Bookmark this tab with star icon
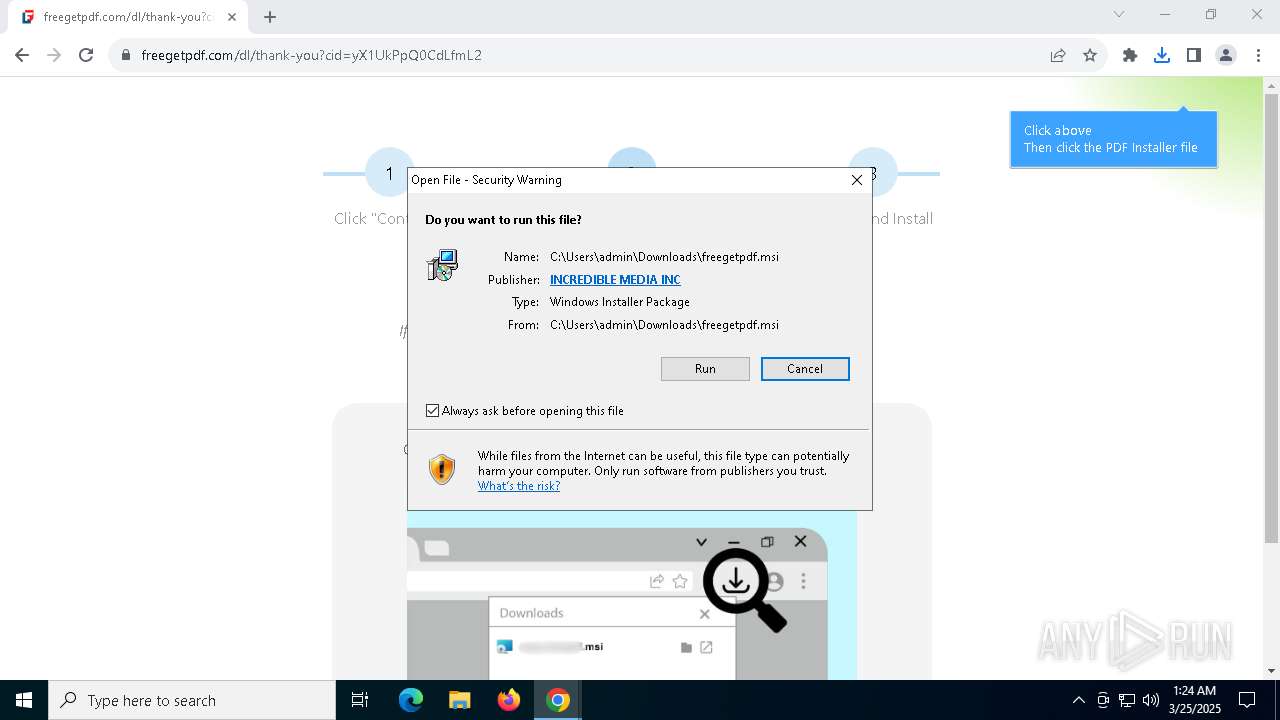Screen dimensions: 1280x720 [1090, 55]
